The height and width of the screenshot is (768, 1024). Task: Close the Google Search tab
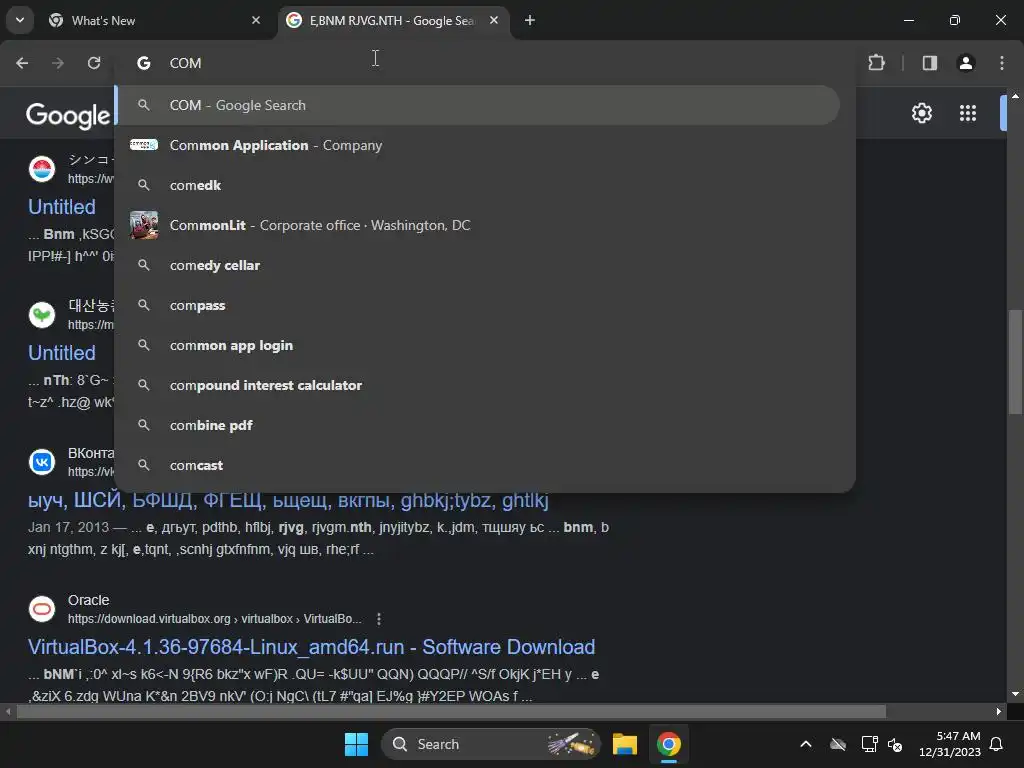[494, 20]
